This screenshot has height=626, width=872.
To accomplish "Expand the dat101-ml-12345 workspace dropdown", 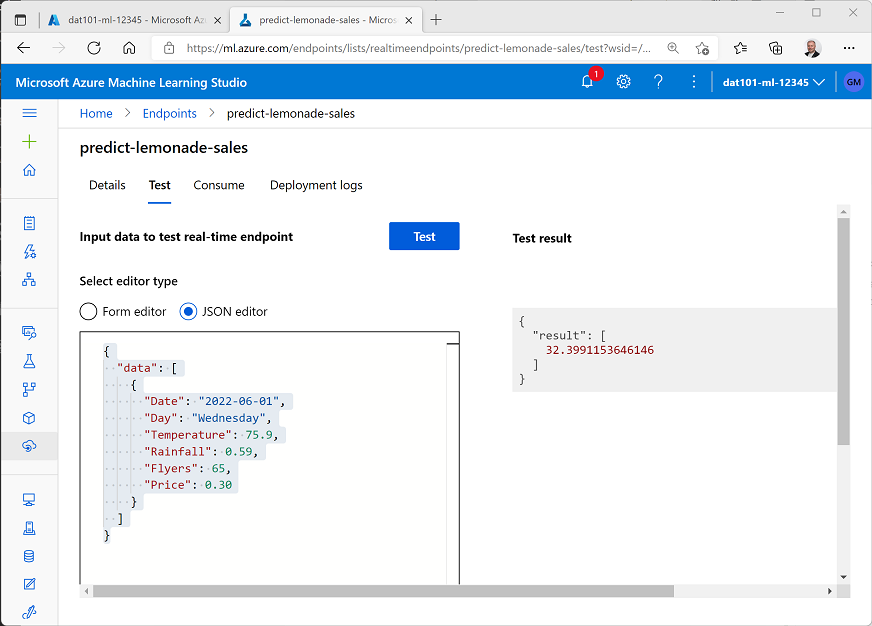I will pos(773,81).
